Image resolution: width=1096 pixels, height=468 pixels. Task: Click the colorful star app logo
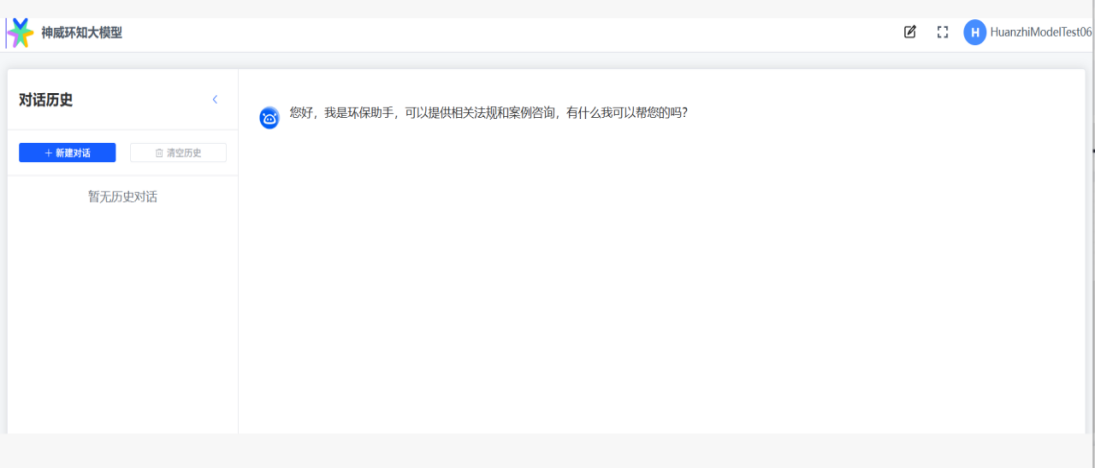pos(20,33)
